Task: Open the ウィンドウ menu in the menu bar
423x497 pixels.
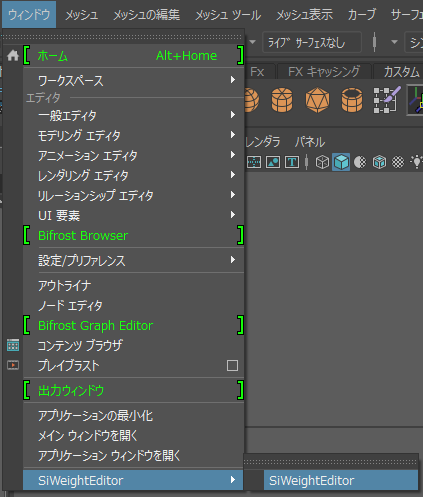Action: [29, 14]
